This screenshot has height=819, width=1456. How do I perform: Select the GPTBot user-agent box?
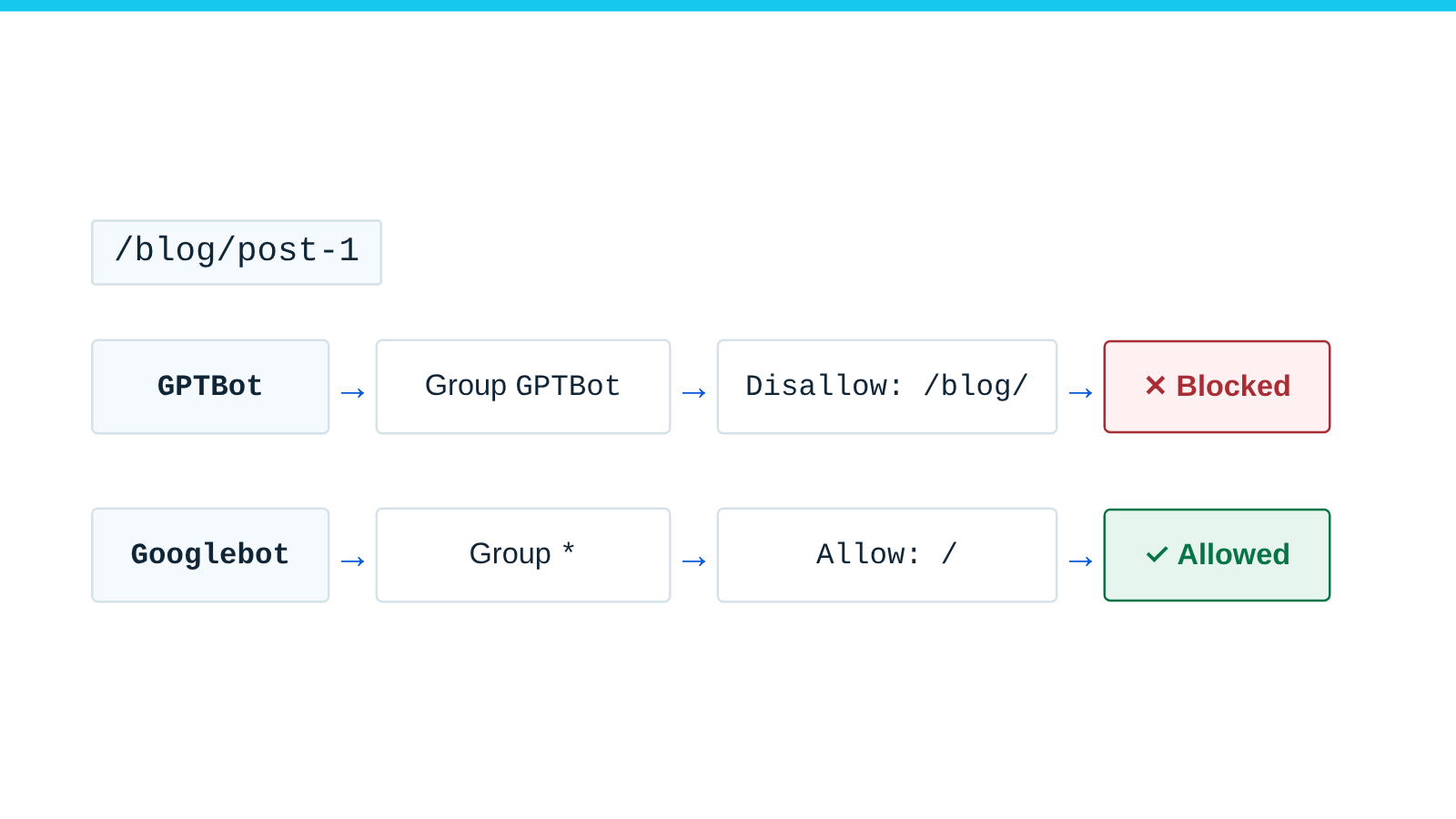point(210,387)
